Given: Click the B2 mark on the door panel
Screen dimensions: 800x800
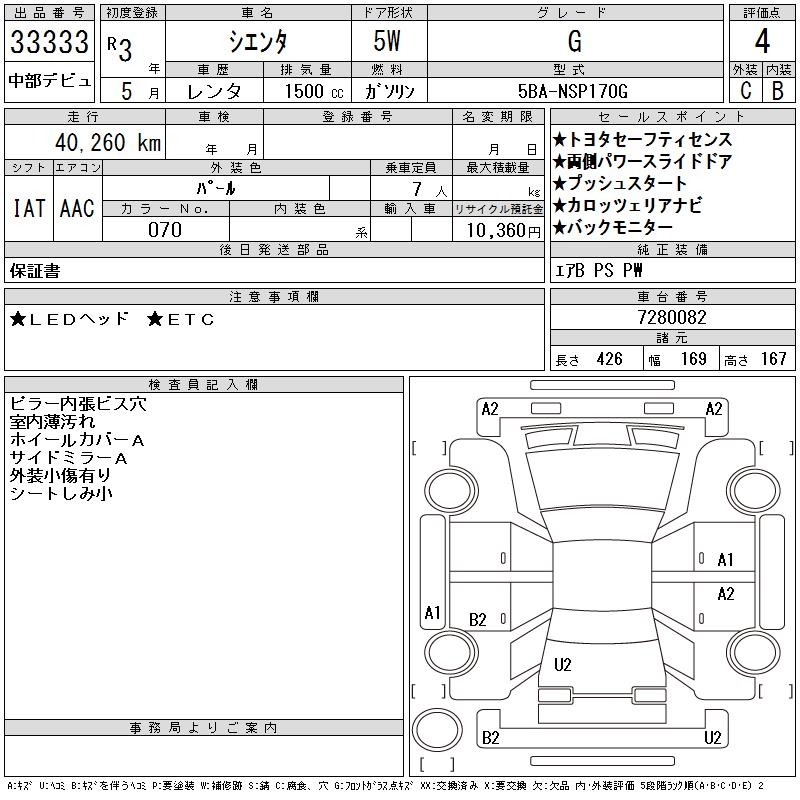Looking at the screenshot, I should tap(478, 620).
